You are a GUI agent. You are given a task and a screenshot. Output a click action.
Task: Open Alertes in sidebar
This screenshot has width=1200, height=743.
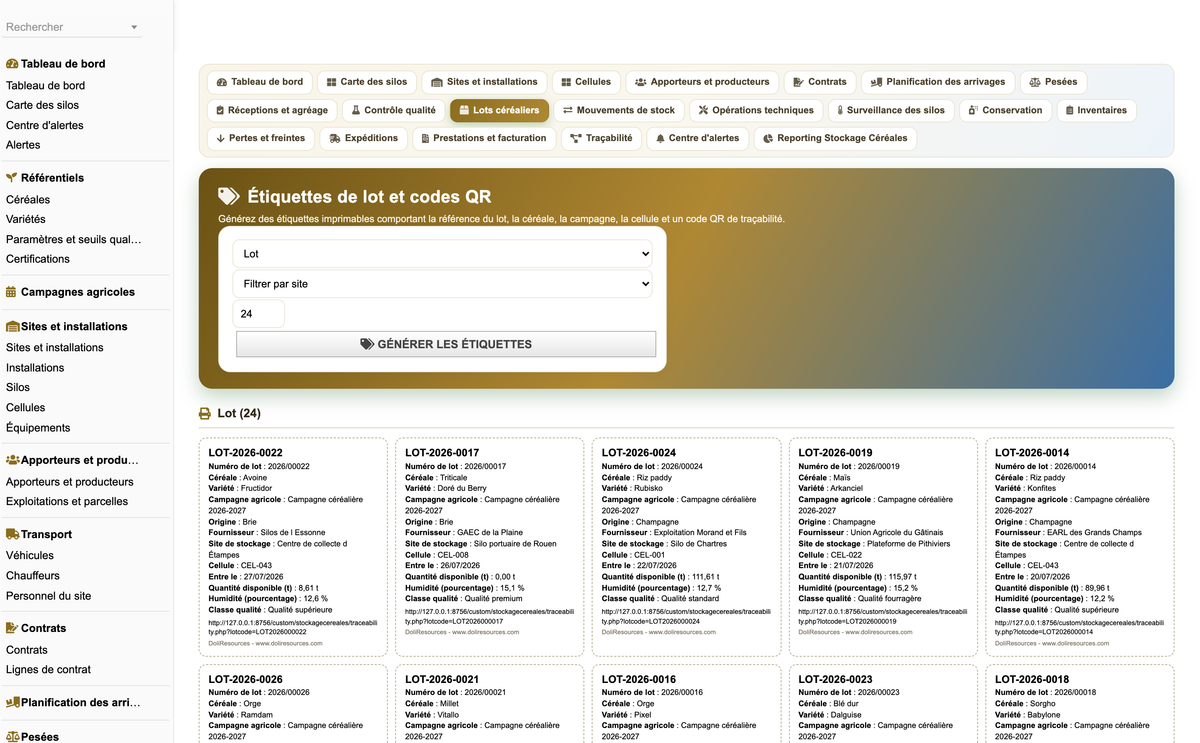point(23,145)
